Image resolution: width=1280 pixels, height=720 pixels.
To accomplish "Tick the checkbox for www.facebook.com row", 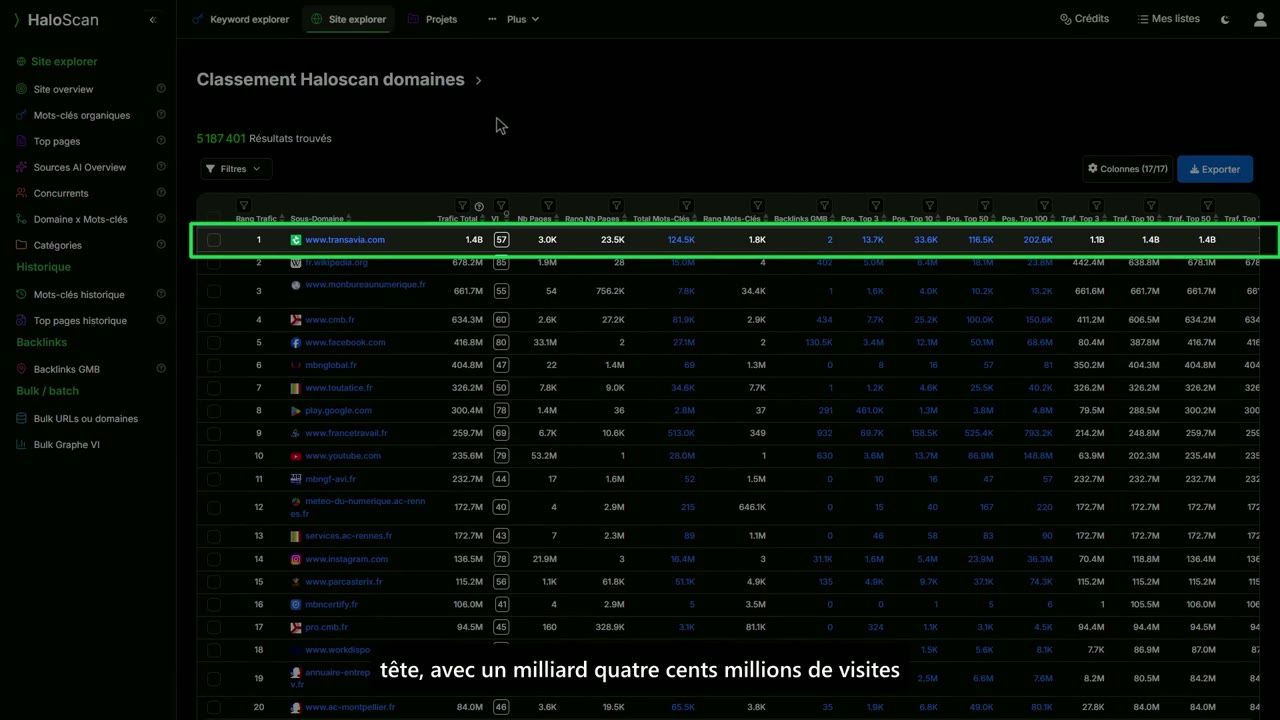I will pyautogui.click(x=214, y=342).
